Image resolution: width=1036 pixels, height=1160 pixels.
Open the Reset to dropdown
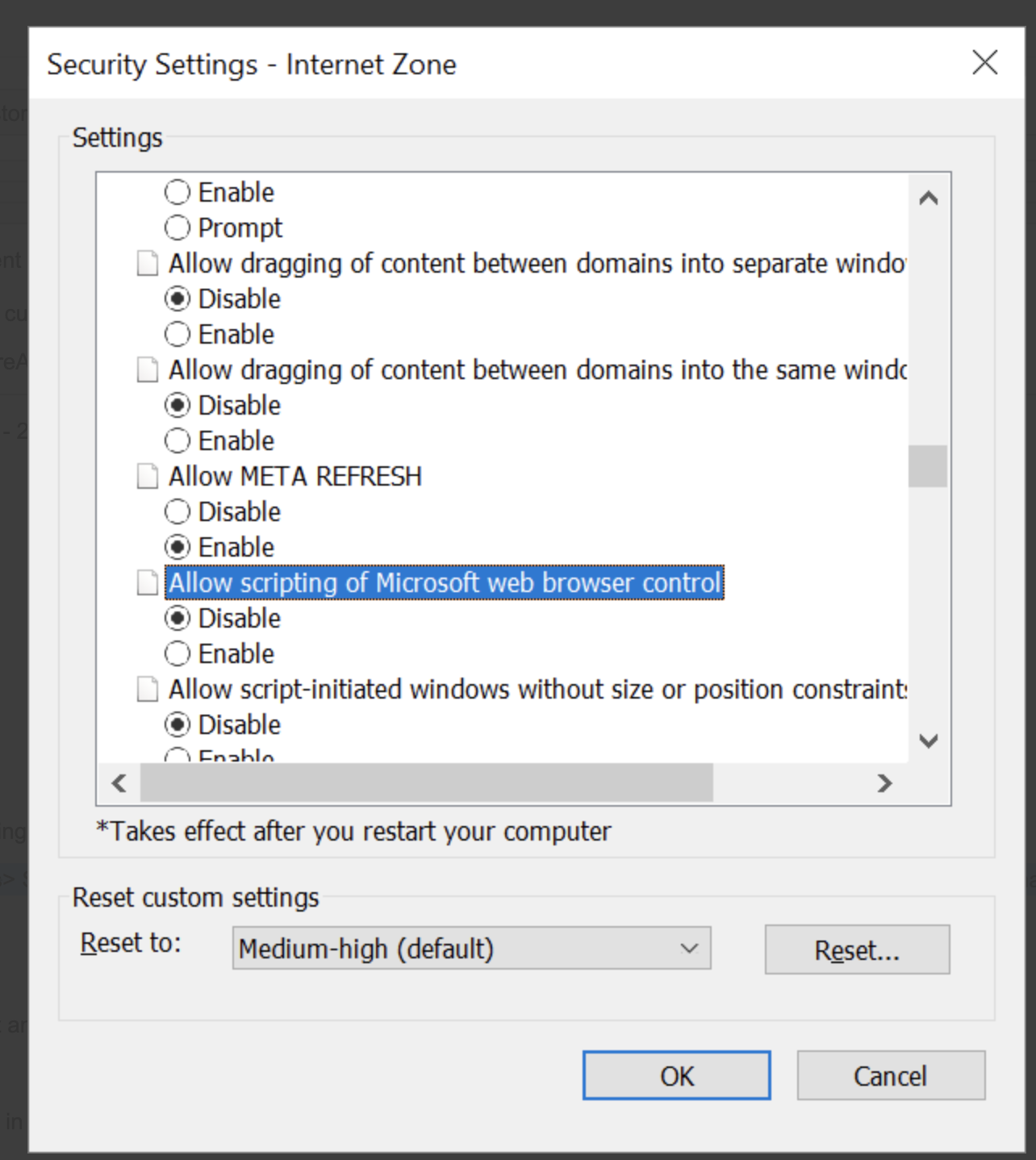pyautogui.click(x=471, y=949)
